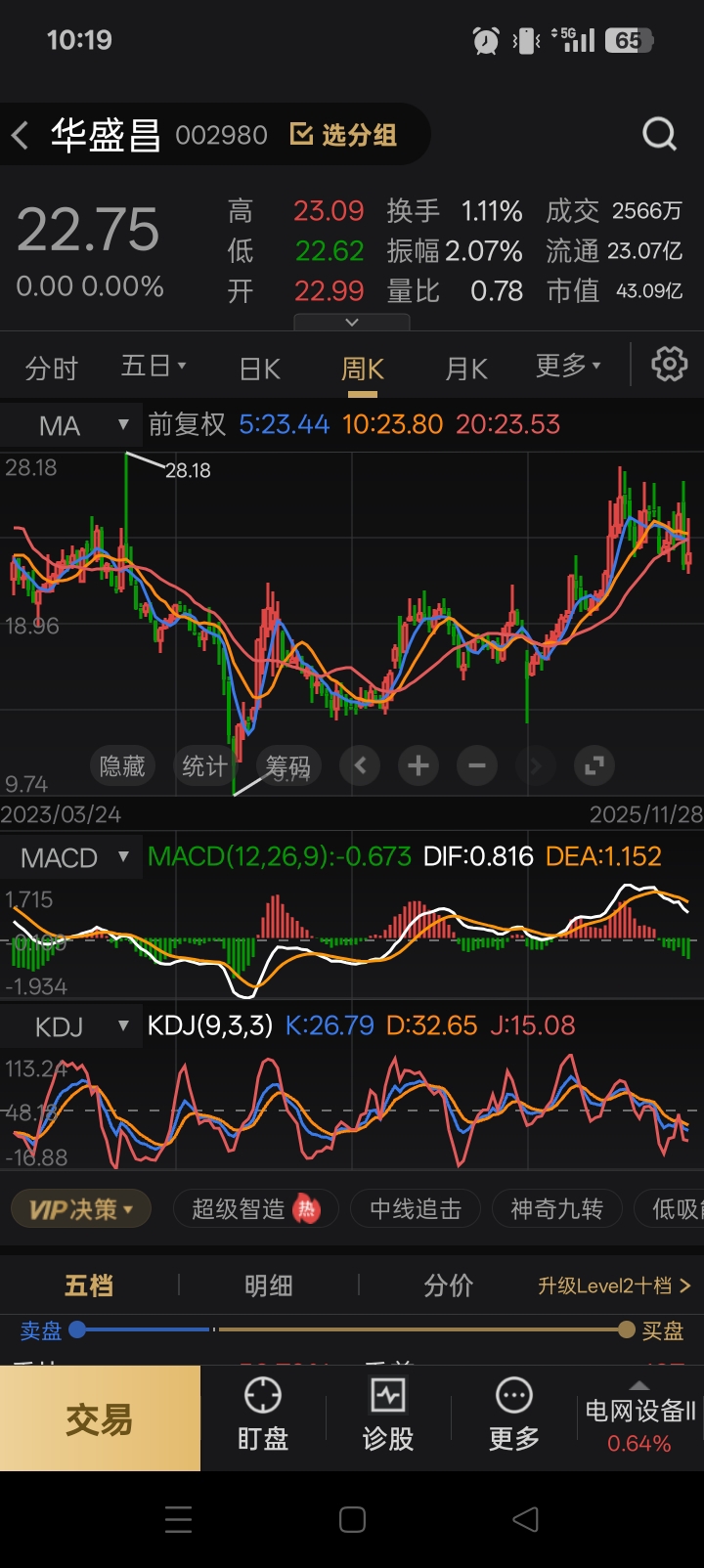
Task: Tap MA5 value 5:23.44
Action: pyautogui.click(x=284, y=424)
